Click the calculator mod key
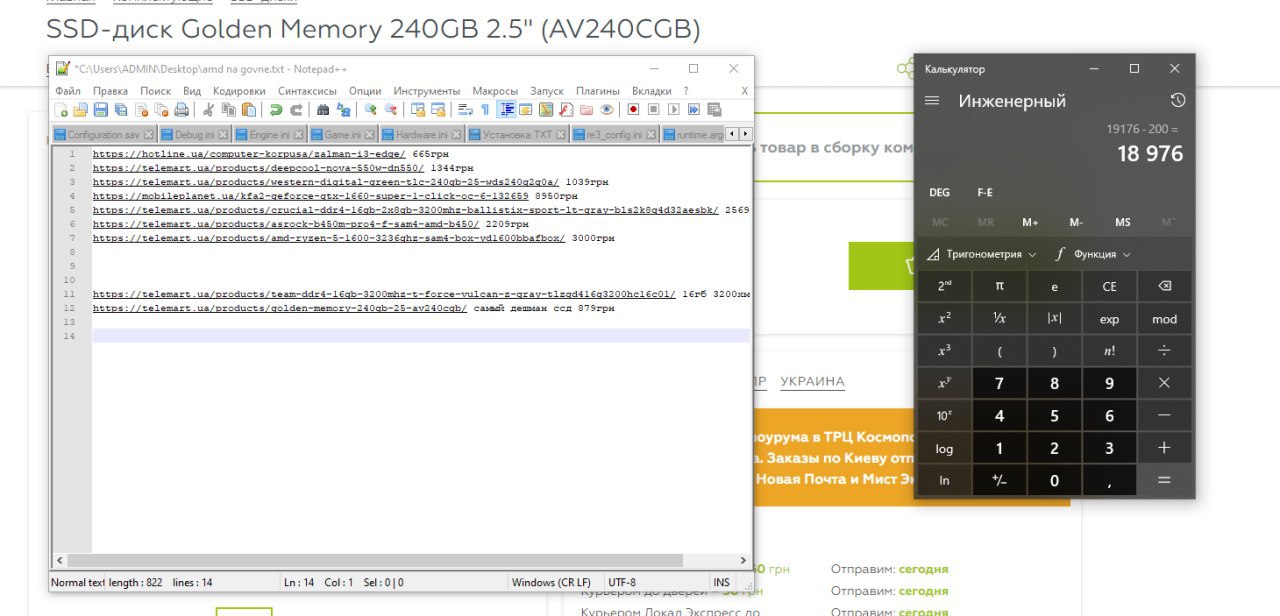This screenshot has width=1280, height=616. pyautogui.click(x=1164, y=319)
